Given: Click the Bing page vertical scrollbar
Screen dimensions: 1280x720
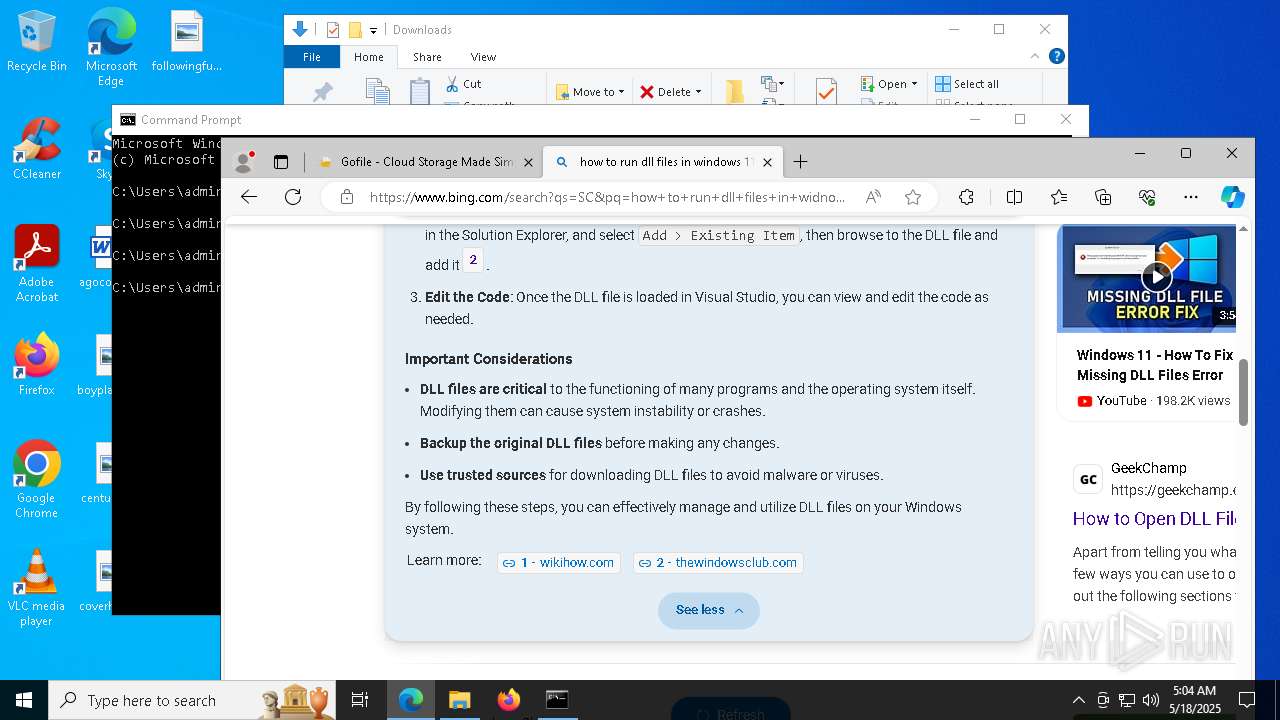Looking at the screenshot, I should coord(1244,390).
